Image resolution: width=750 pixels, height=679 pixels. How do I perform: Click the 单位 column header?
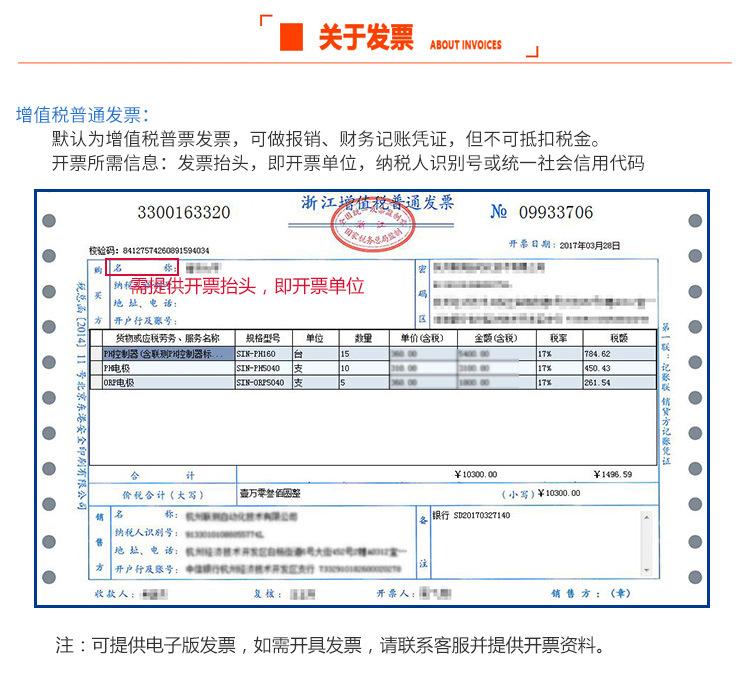(315, 338)
